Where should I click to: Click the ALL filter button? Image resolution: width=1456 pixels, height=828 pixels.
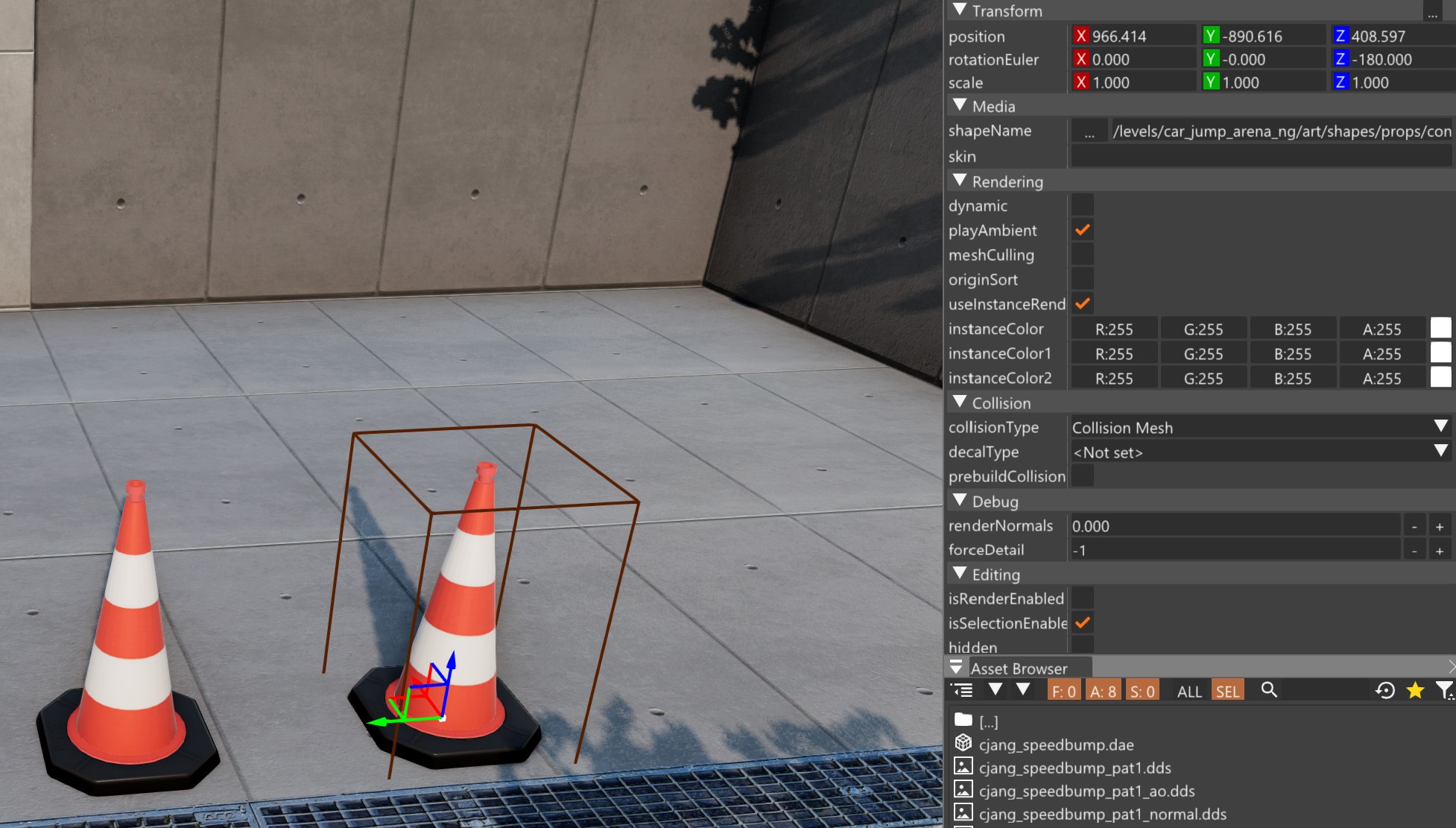(x=1189, y=692)
